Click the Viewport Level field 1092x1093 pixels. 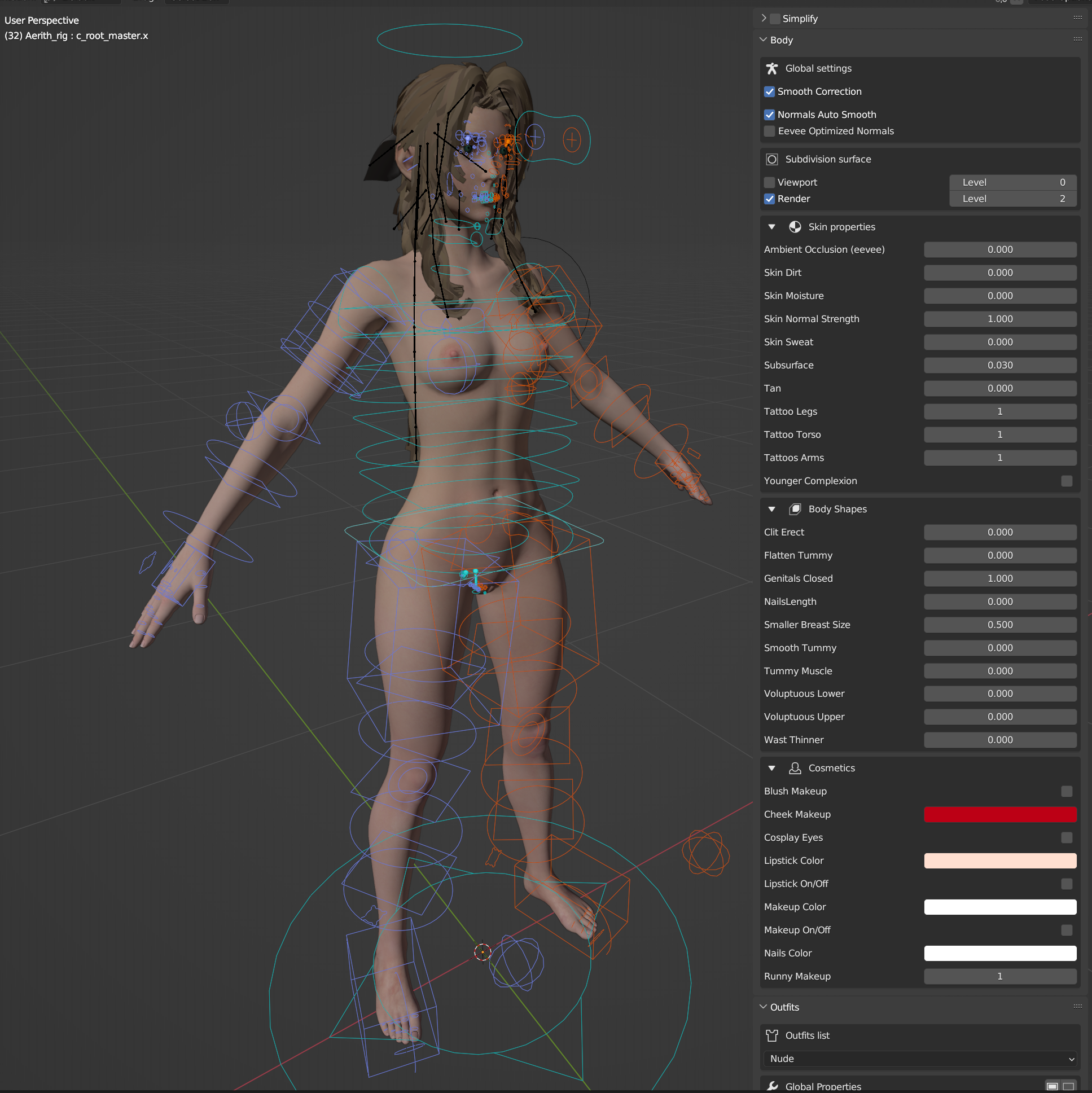coord(1013,183)
